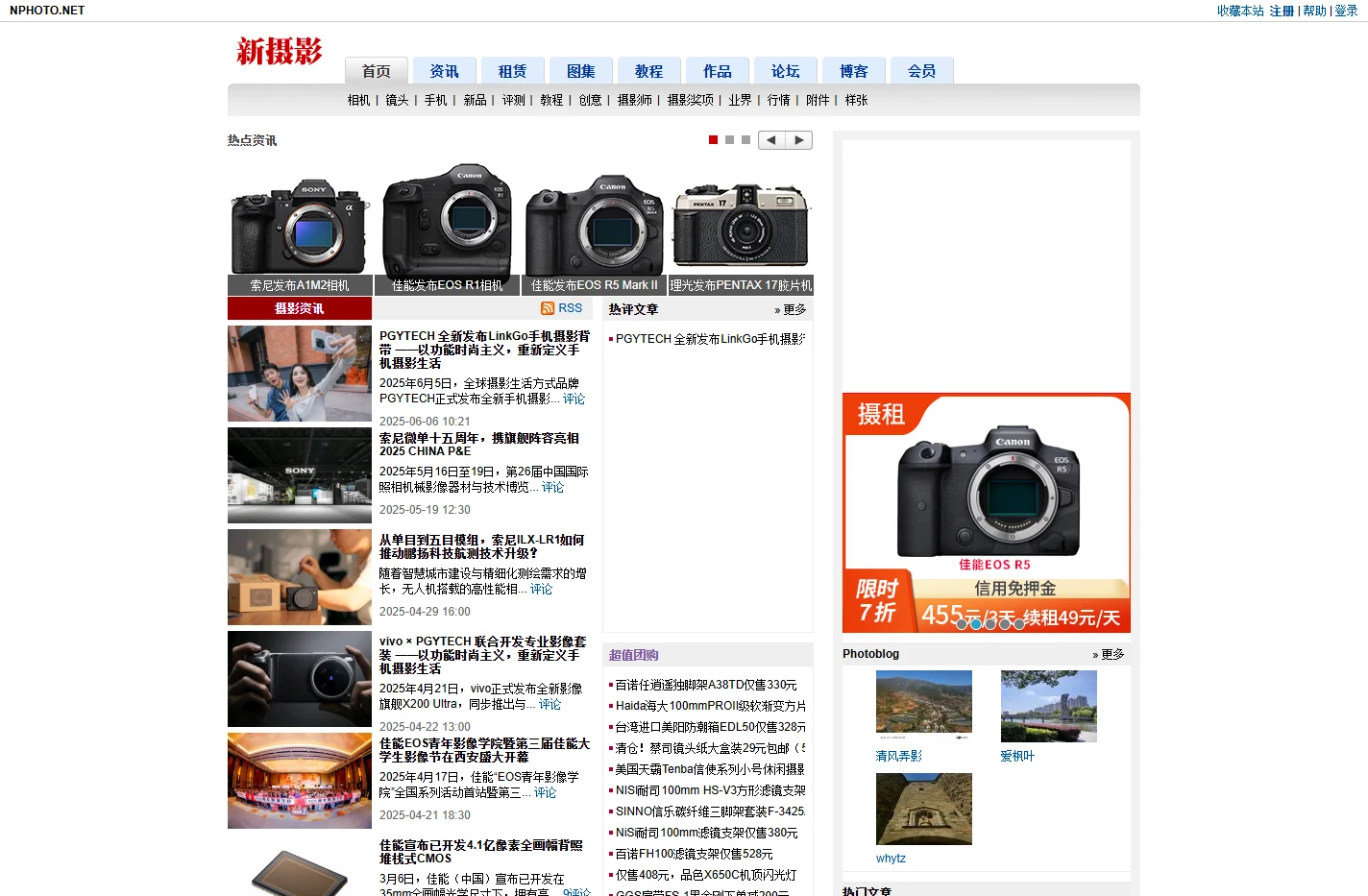The height and width of the screenshot is (896, 1368).
Task: Click 注册 link in top bar
Action: click(x=1282, y=11)
